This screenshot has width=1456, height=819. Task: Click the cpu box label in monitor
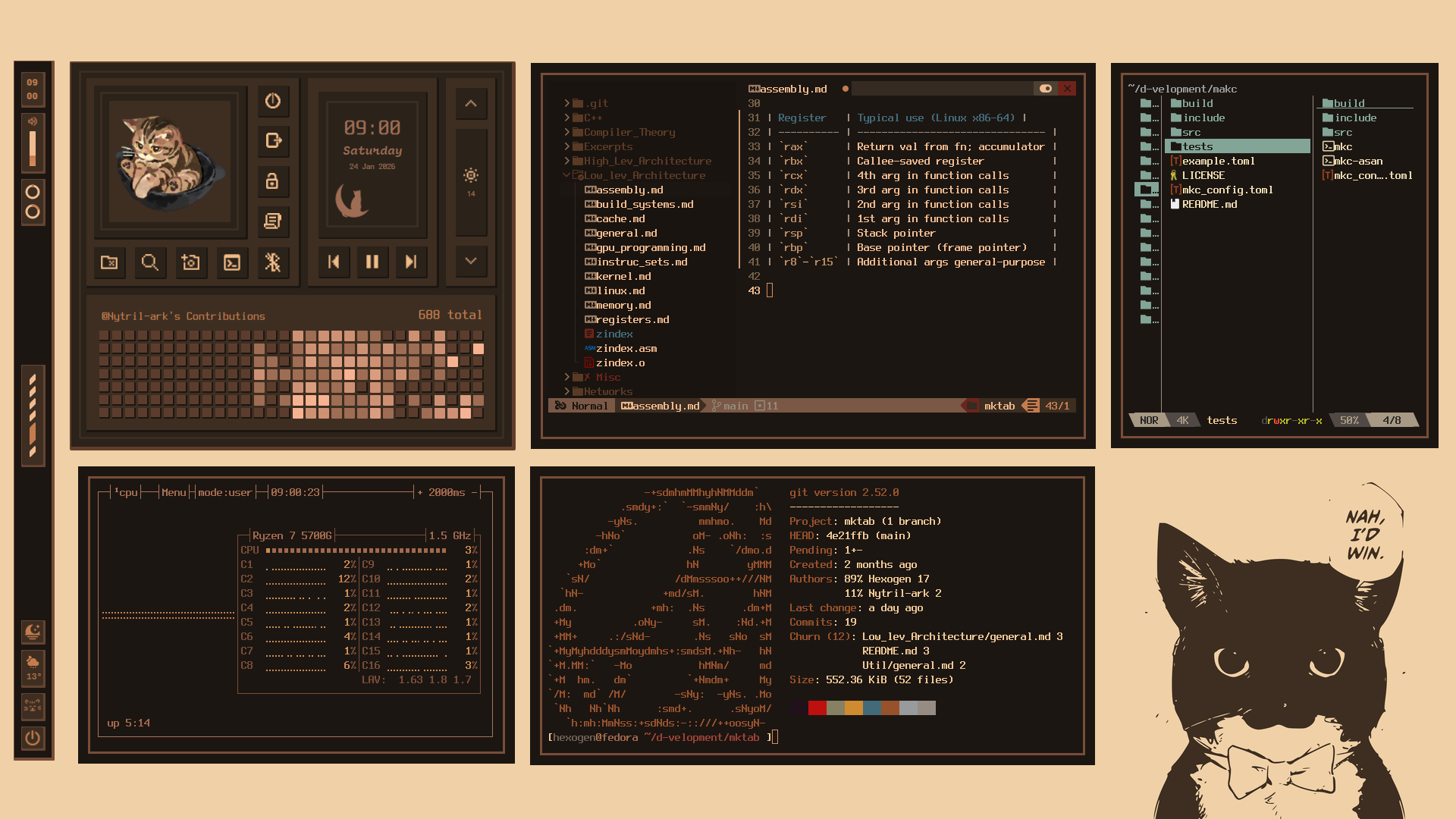point(126,492)
